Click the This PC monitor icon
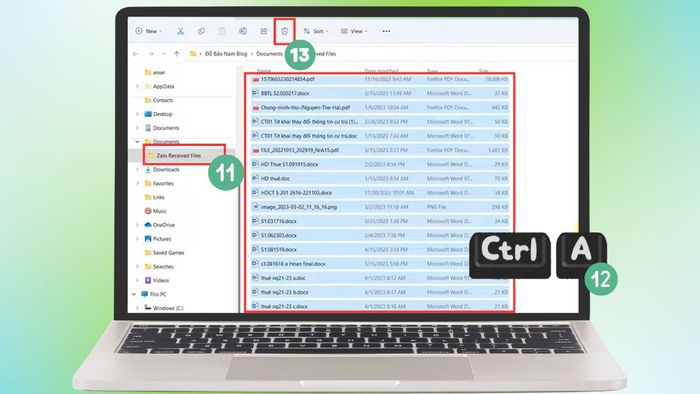 pos(144,294)
